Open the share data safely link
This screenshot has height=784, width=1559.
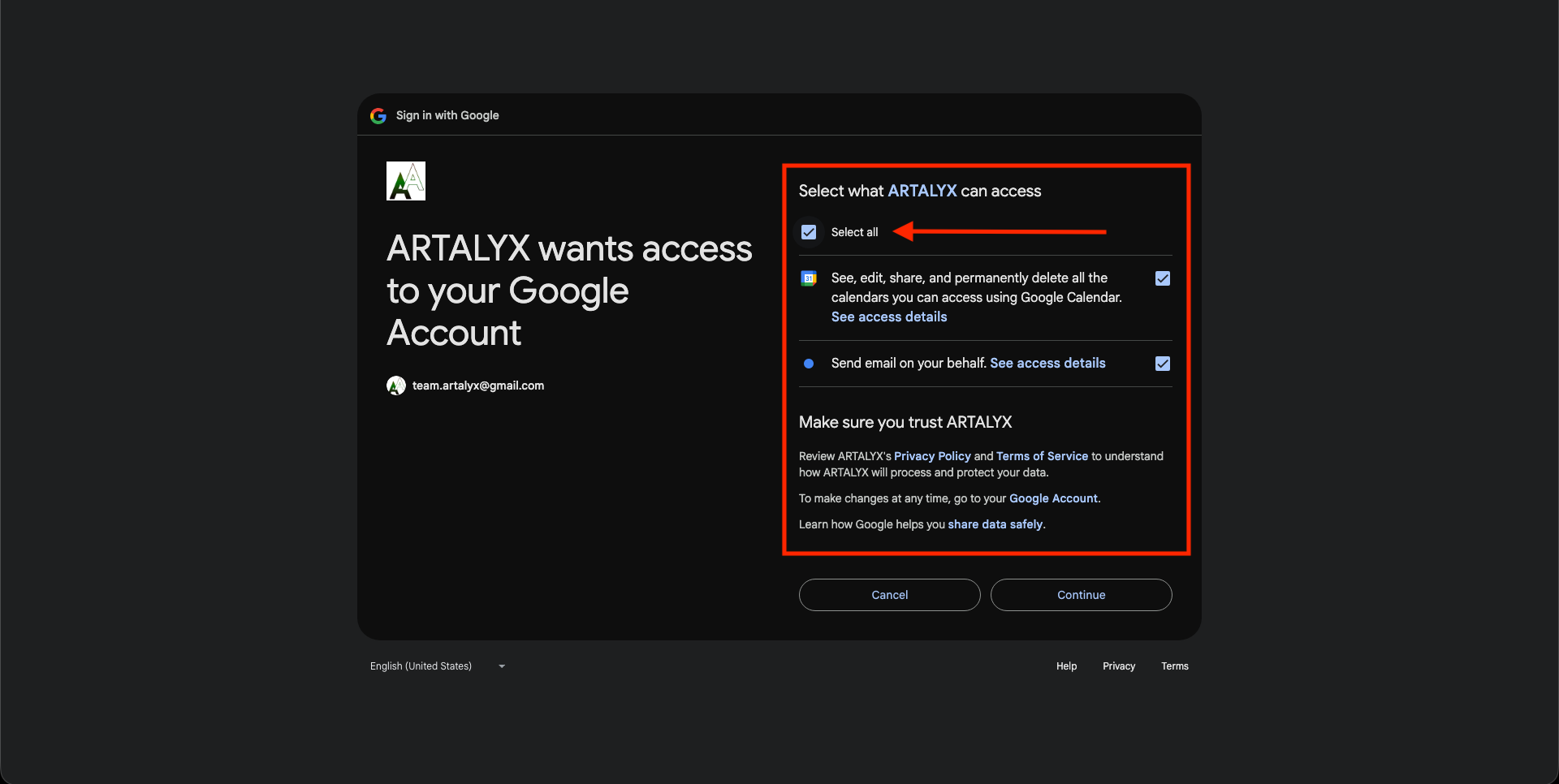click(995, 524)
